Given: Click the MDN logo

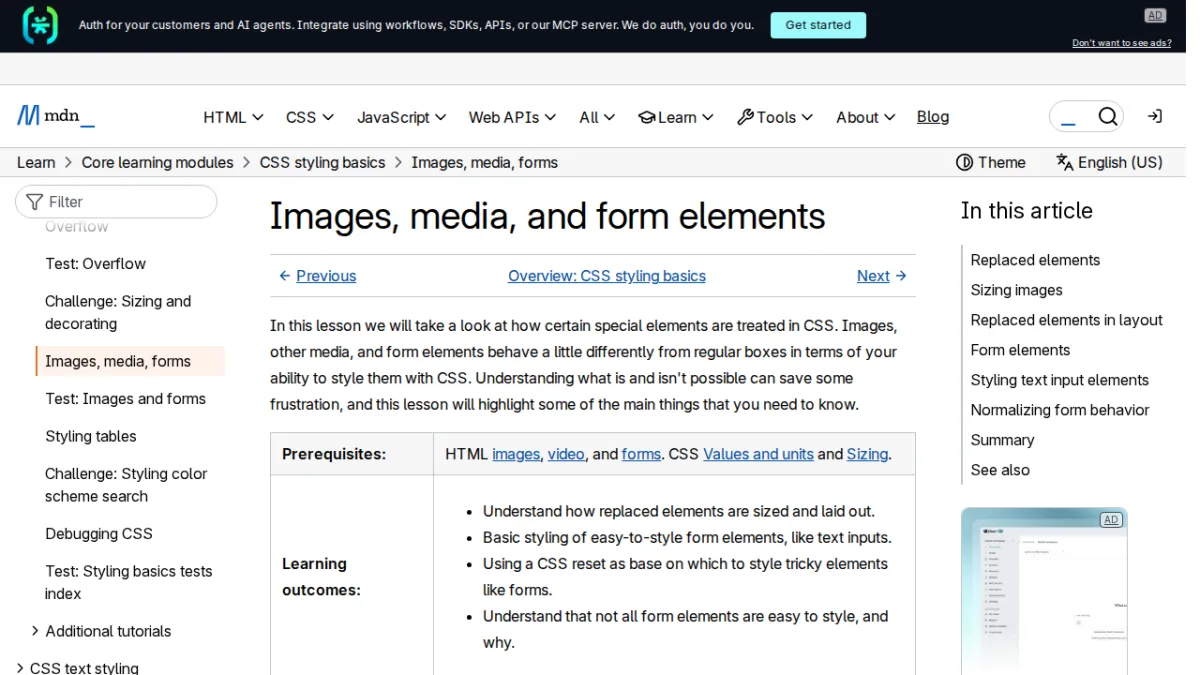Looking at the screenshot, I should (x=56, y=116).
